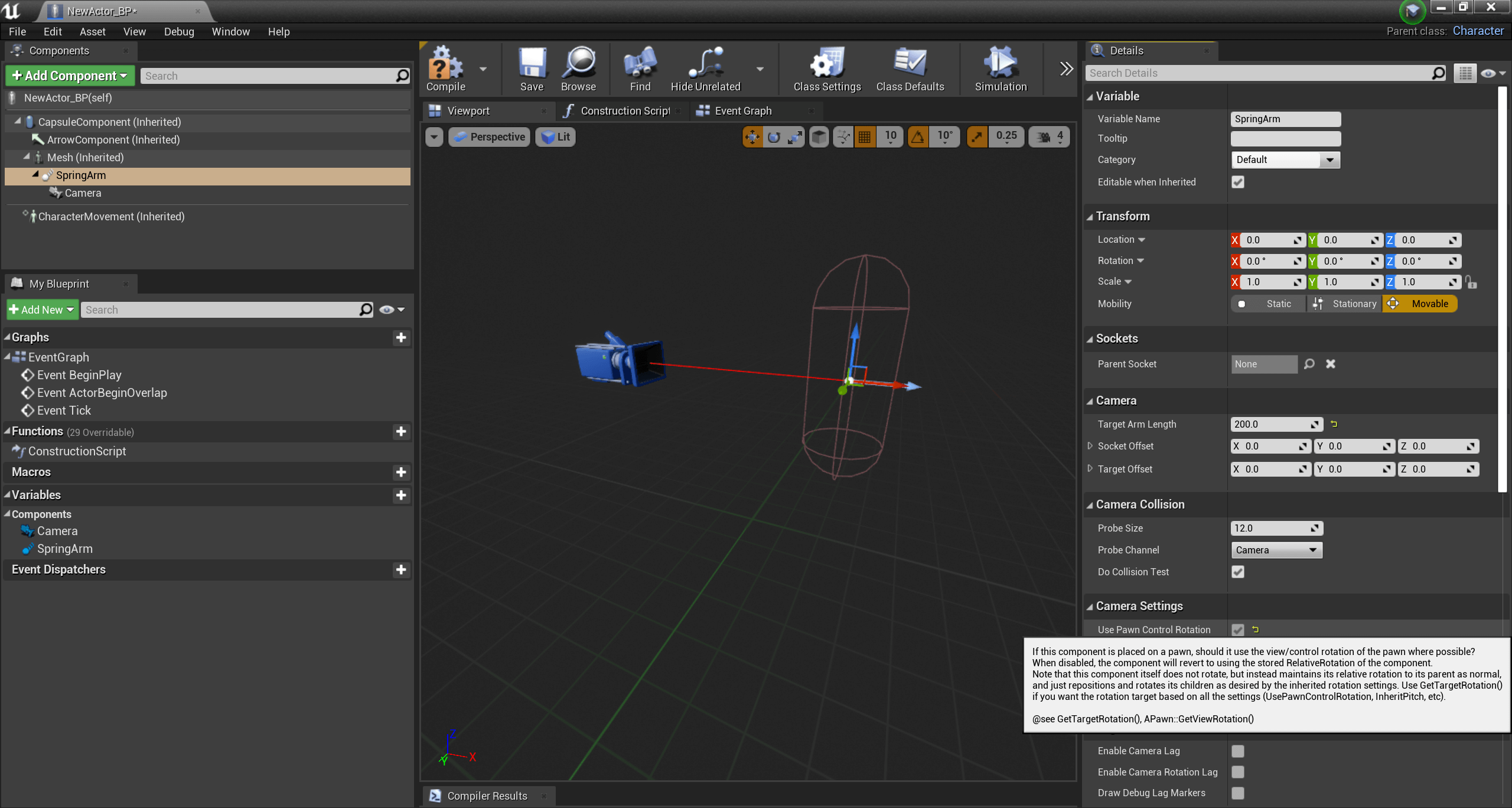Add a new graph with plus button
This screenshot has height=808, width=1512.
pos(401,337)
